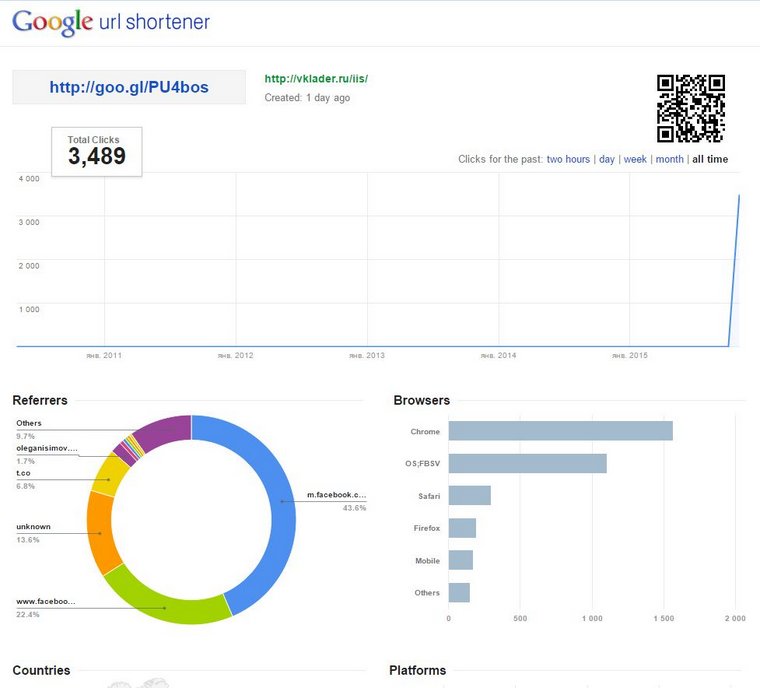Viewport: 760px width, 688px height.
Task: Click the OS;FBSV bar in Browsers chart
Action: 527,463
